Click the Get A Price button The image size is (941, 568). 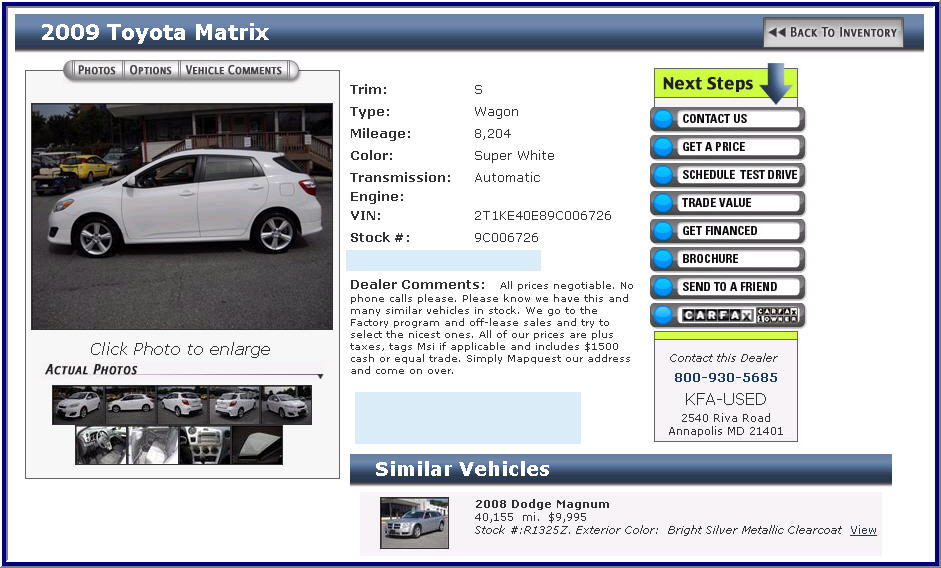[x=727, y=147]
